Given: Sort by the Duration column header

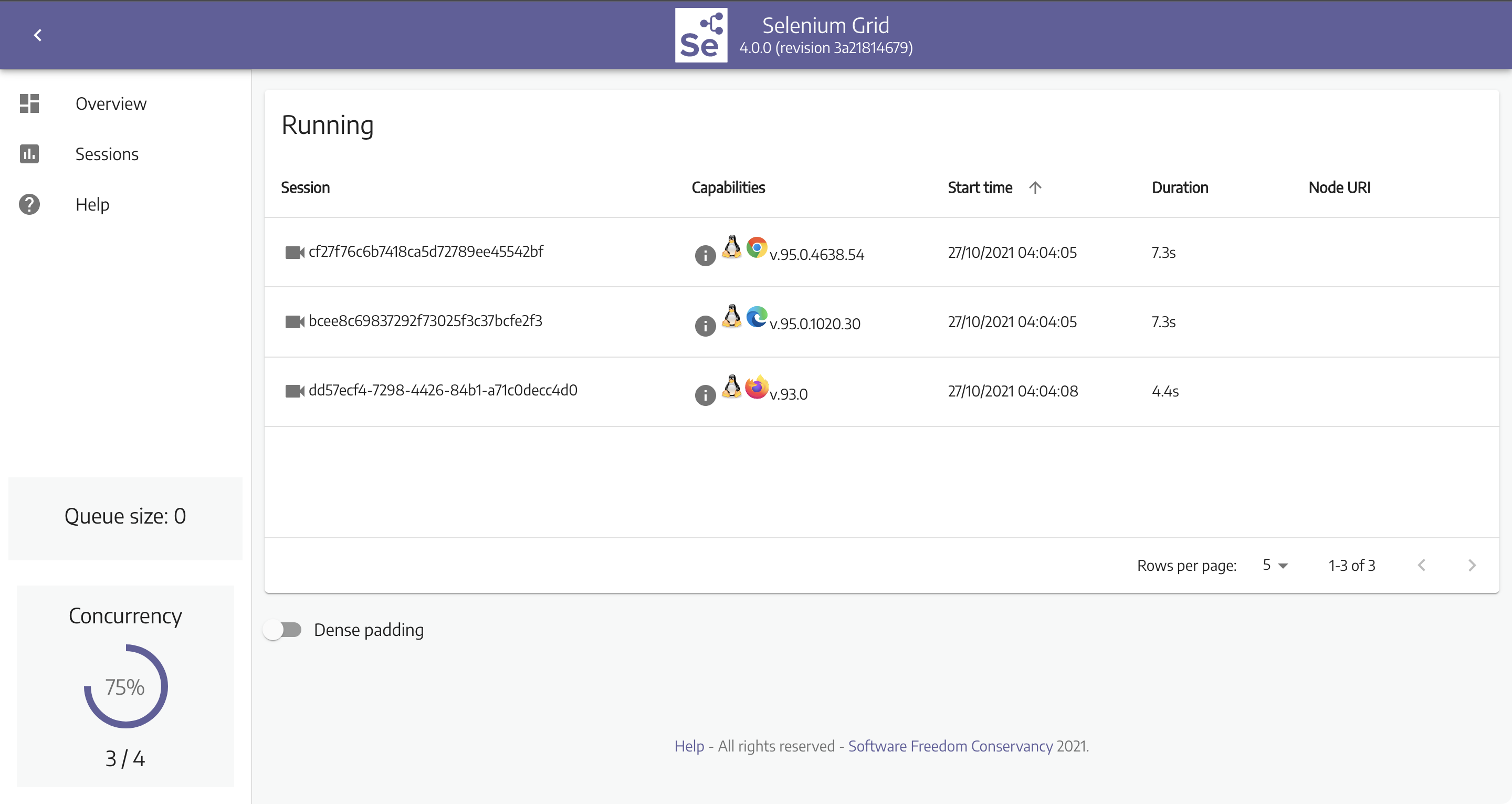Looking at the screenshot, I should click(1180, 187).
